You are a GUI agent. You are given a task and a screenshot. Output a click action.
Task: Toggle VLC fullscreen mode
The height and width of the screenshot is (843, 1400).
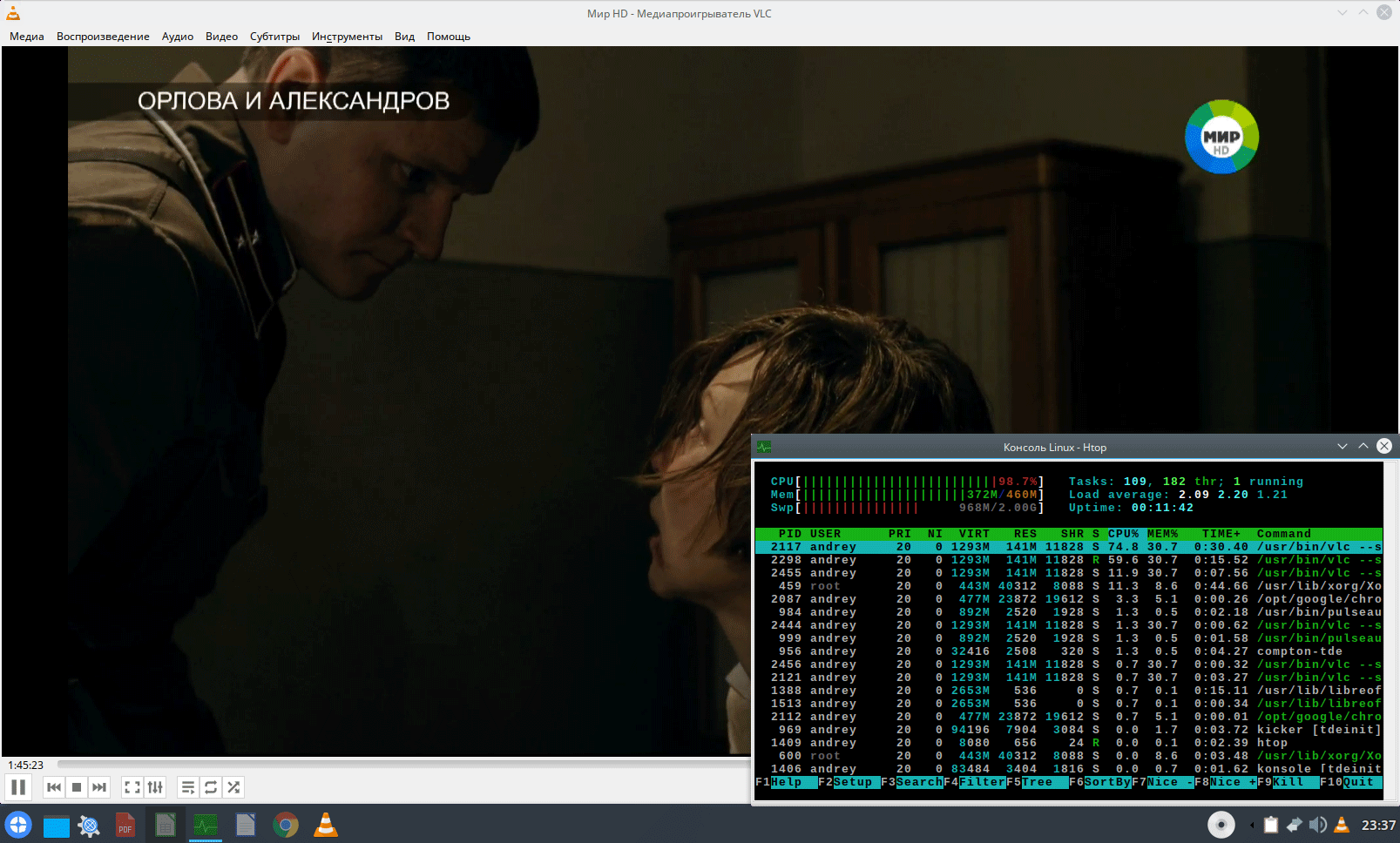pyautogui.click(x=132, y=787)
